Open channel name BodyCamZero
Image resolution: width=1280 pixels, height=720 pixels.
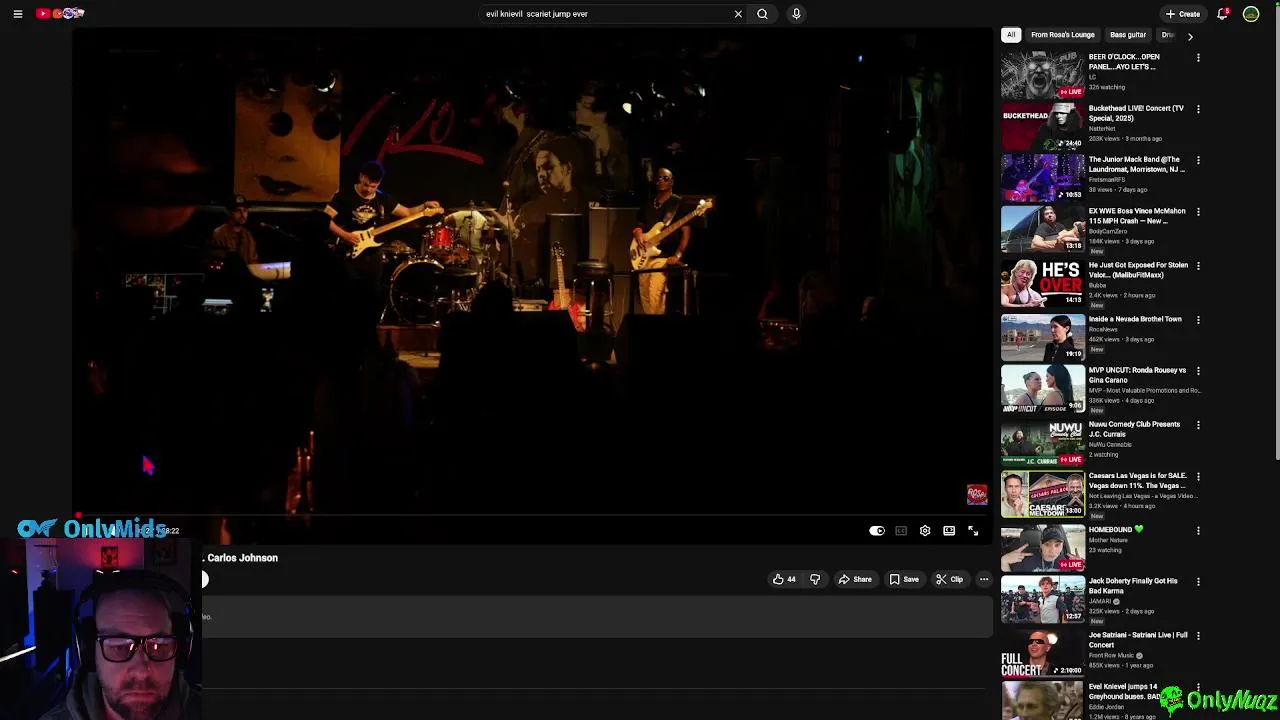tap(1107, 232)
